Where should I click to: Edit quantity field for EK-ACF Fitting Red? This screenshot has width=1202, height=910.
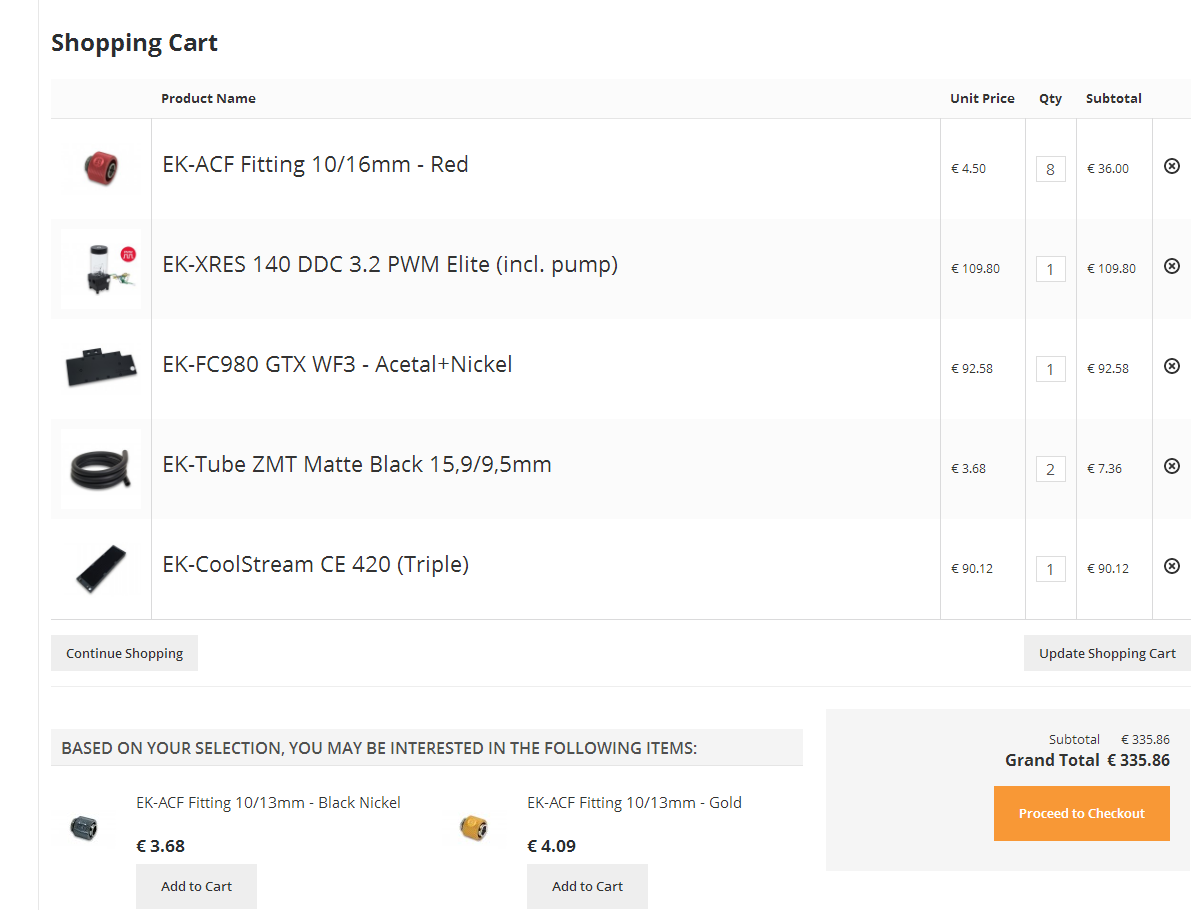click(1050, 169)
